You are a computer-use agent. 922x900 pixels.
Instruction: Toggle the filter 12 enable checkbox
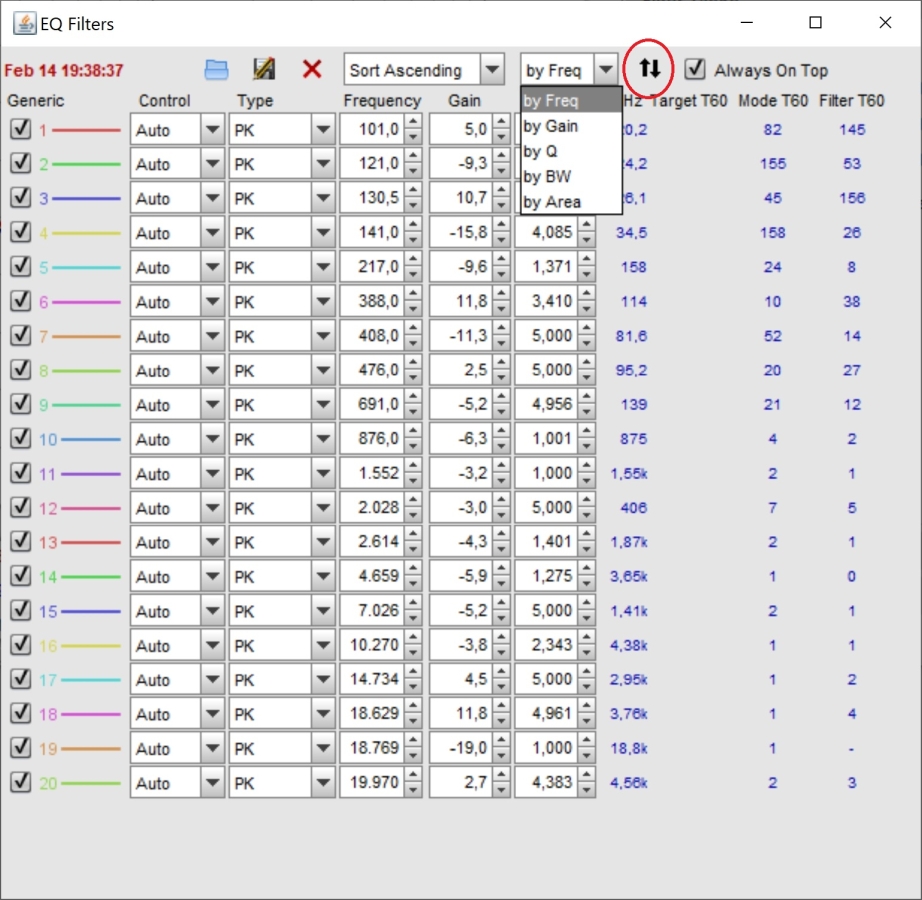[20, 507]
